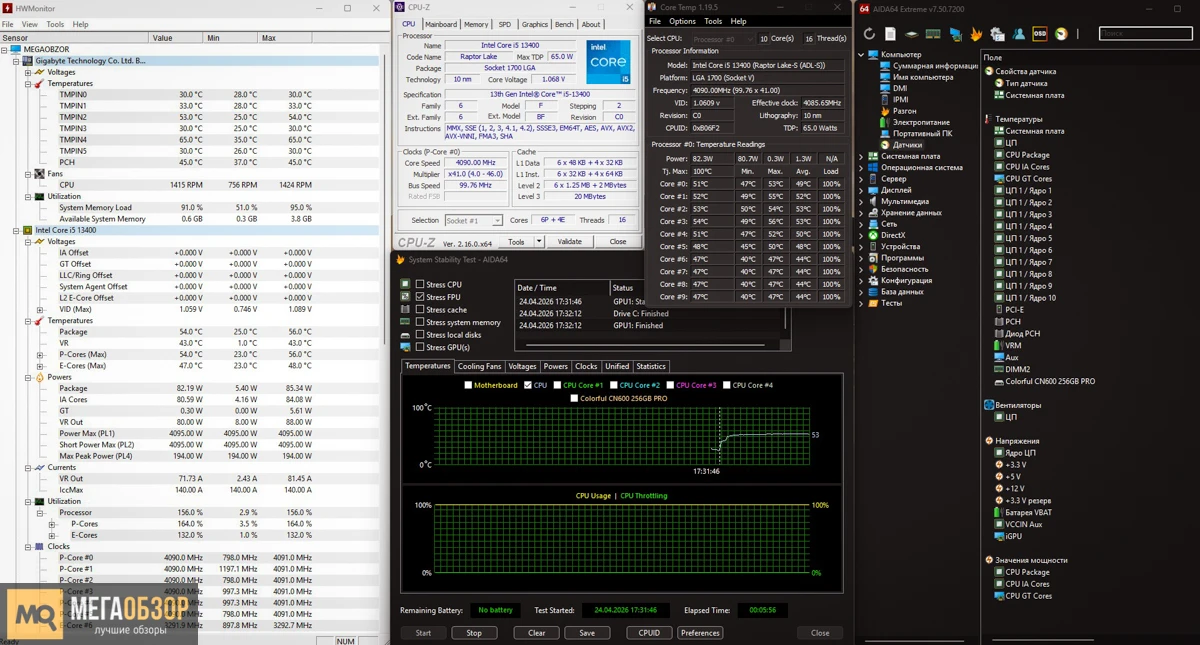Expand the Системная плата node in AIDA64
The height and width of the screenshot is (645, 1200).
click(x=861, y=156)
